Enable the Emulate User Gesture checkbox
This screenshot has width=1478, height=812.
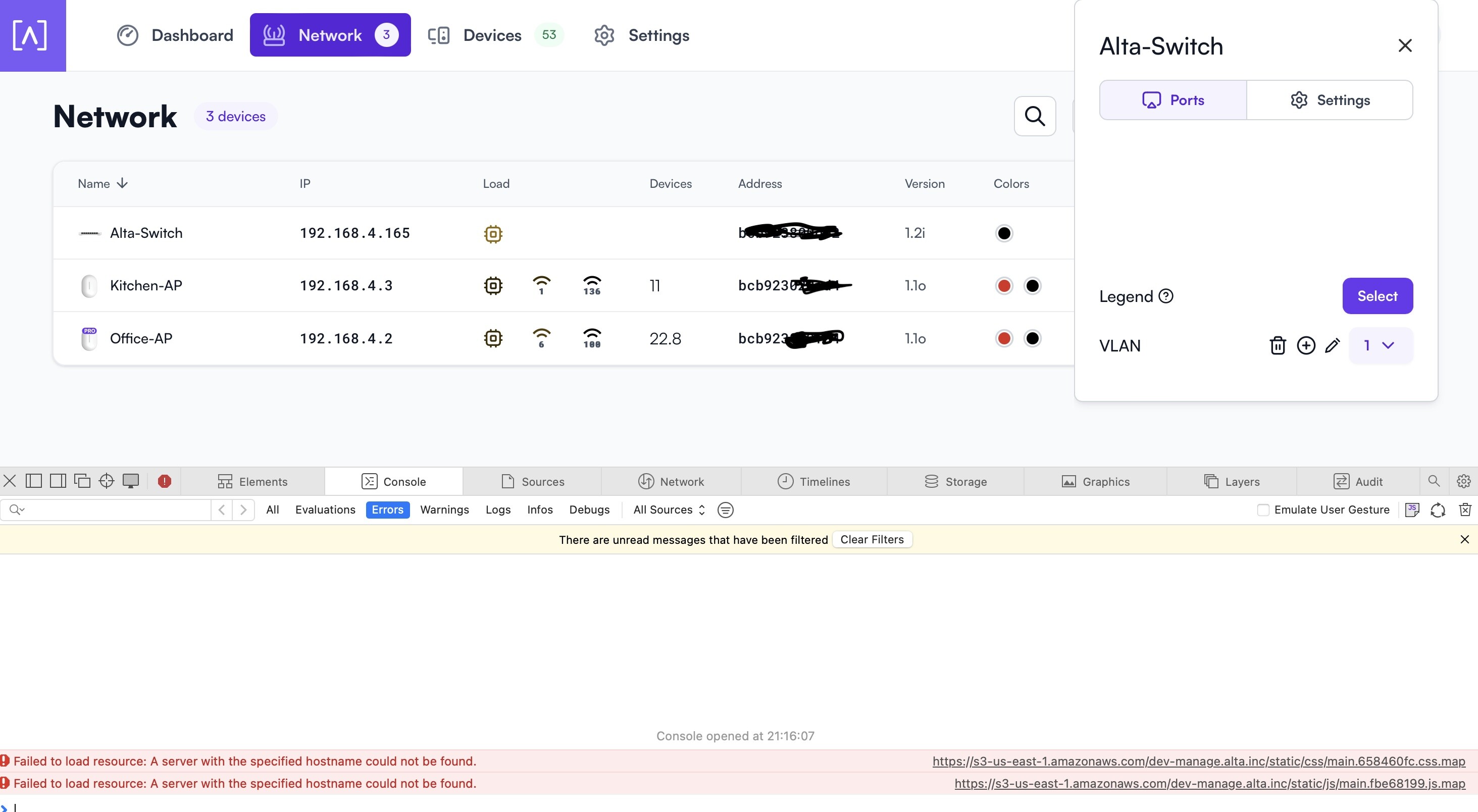(1263, 510)
